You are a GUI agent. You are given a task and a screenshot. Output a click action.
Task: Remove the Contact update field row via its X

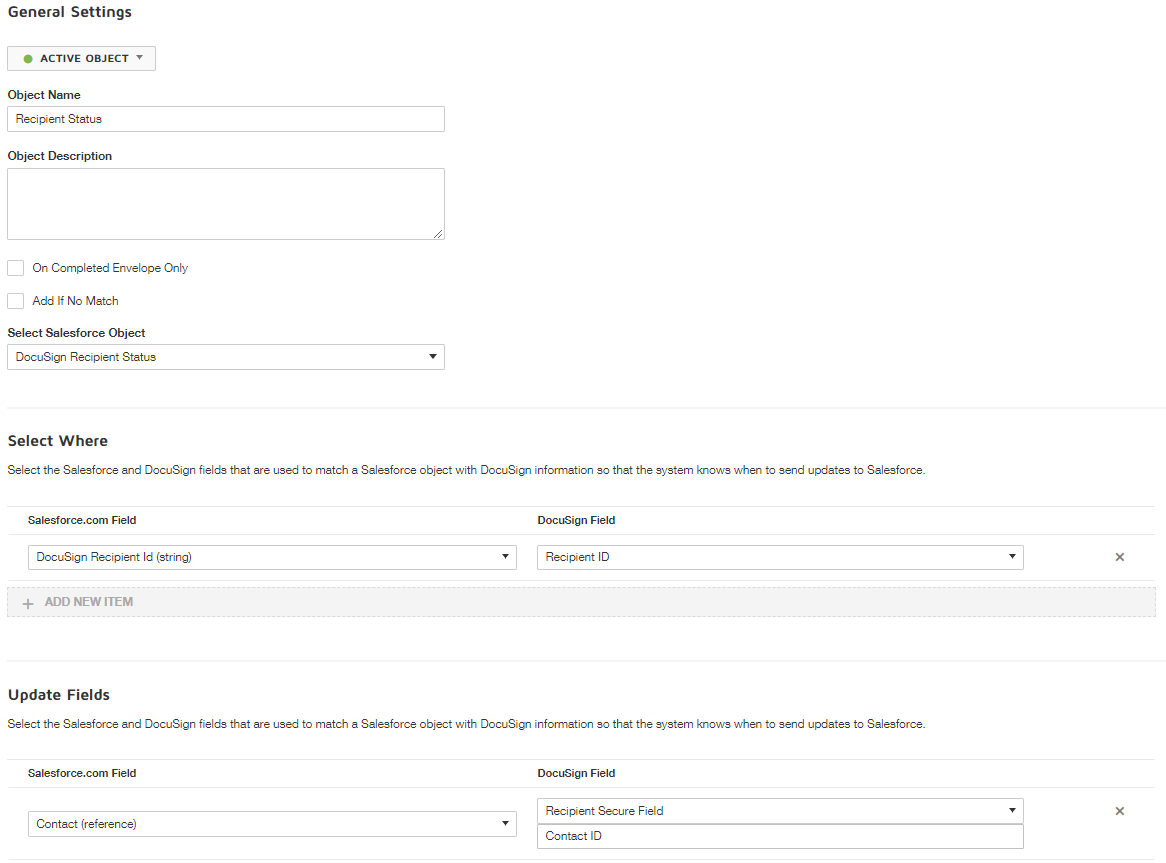1119,811
